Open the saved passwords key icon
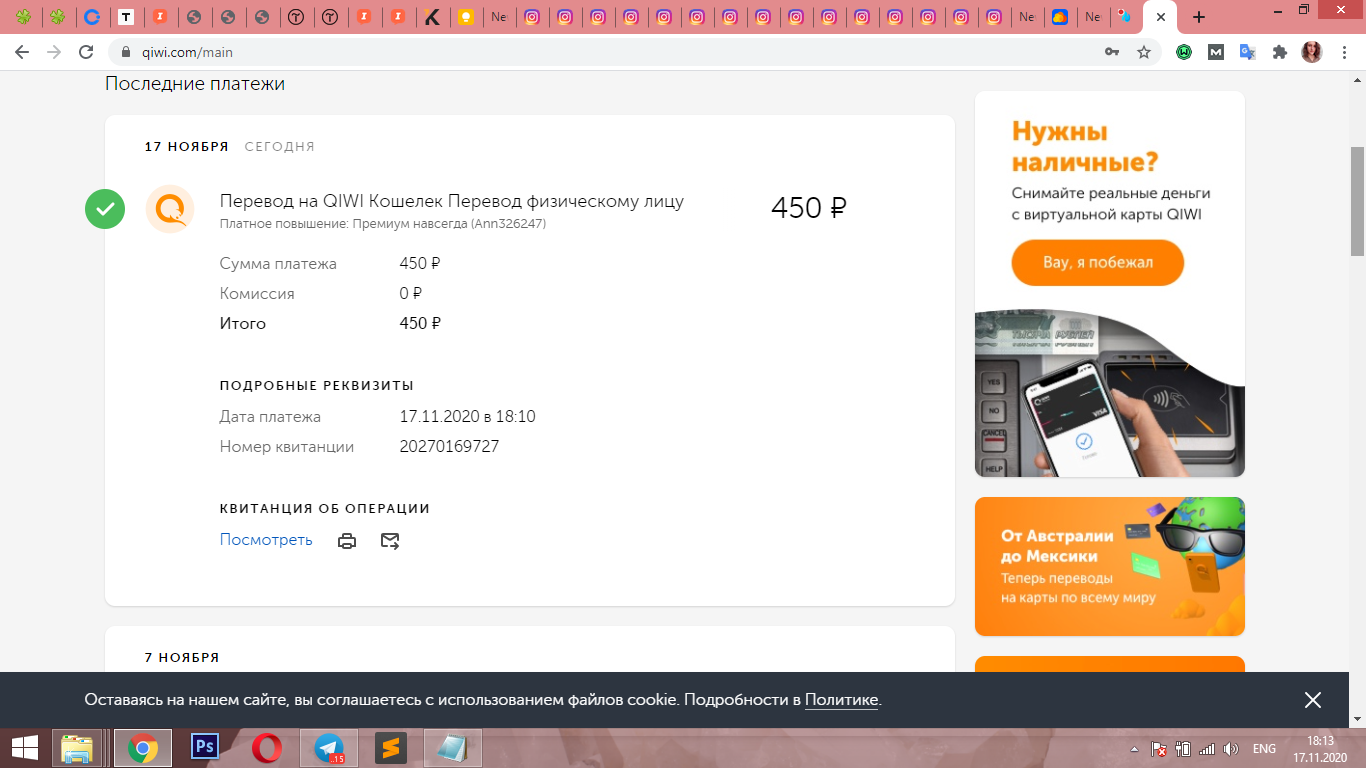The height and width of the screenshot is (768, 1366). (x=1112, y=52)
